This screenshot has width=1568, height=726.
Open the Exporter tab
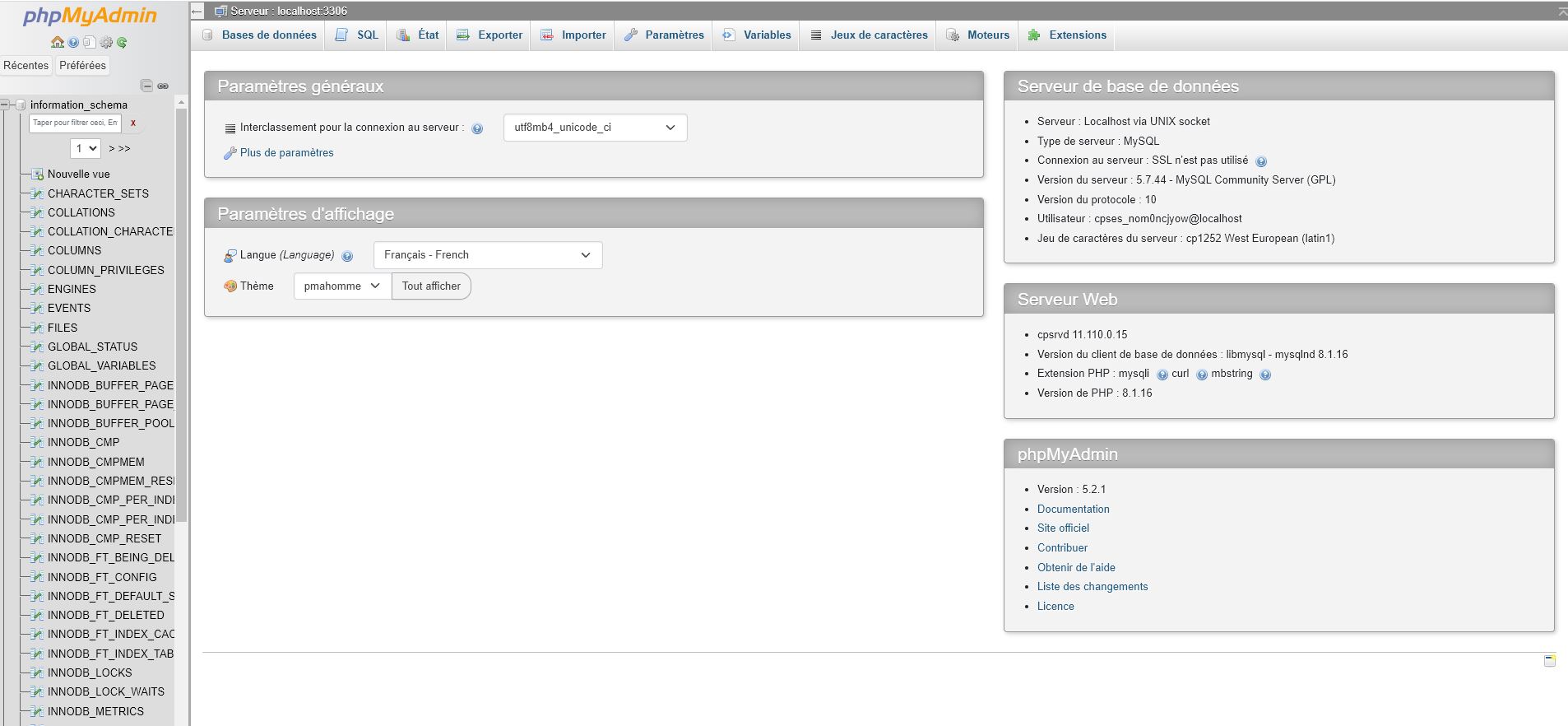[x=489, y=35]
